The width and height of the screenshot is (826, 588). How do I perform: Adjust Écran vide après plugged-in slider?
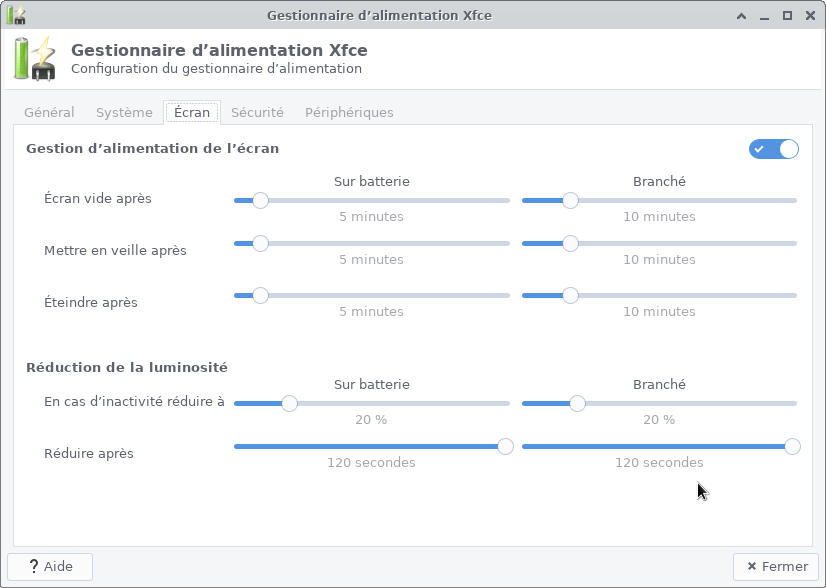click(659, 200)
